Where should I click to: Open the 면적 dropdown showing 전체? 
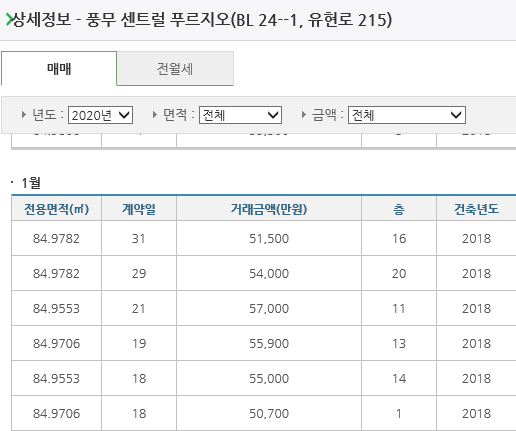[x=240, y=115]
